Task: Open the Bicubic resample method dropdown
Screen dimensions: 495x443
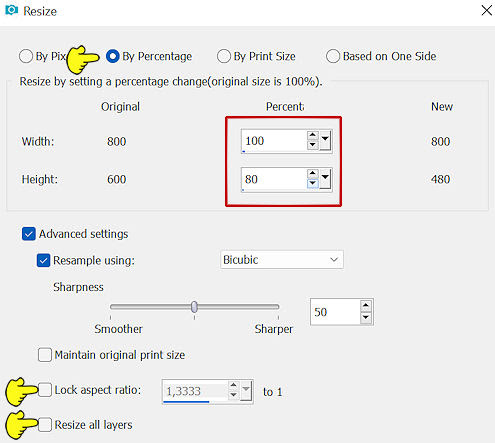Action: (282, 260)
